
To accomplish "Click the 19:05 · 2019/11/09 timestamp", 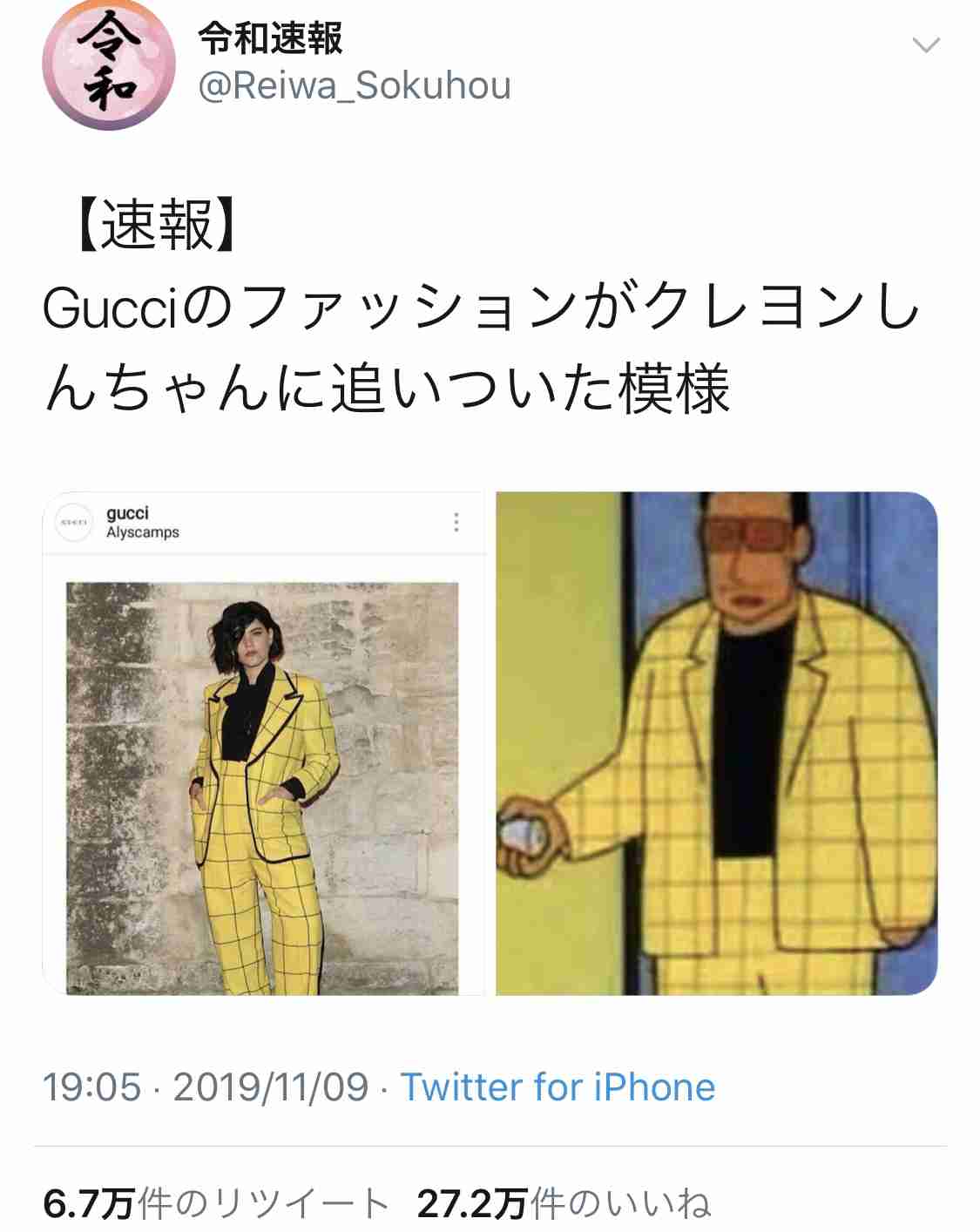I will pyautogui.click(x=206, y=1087).
